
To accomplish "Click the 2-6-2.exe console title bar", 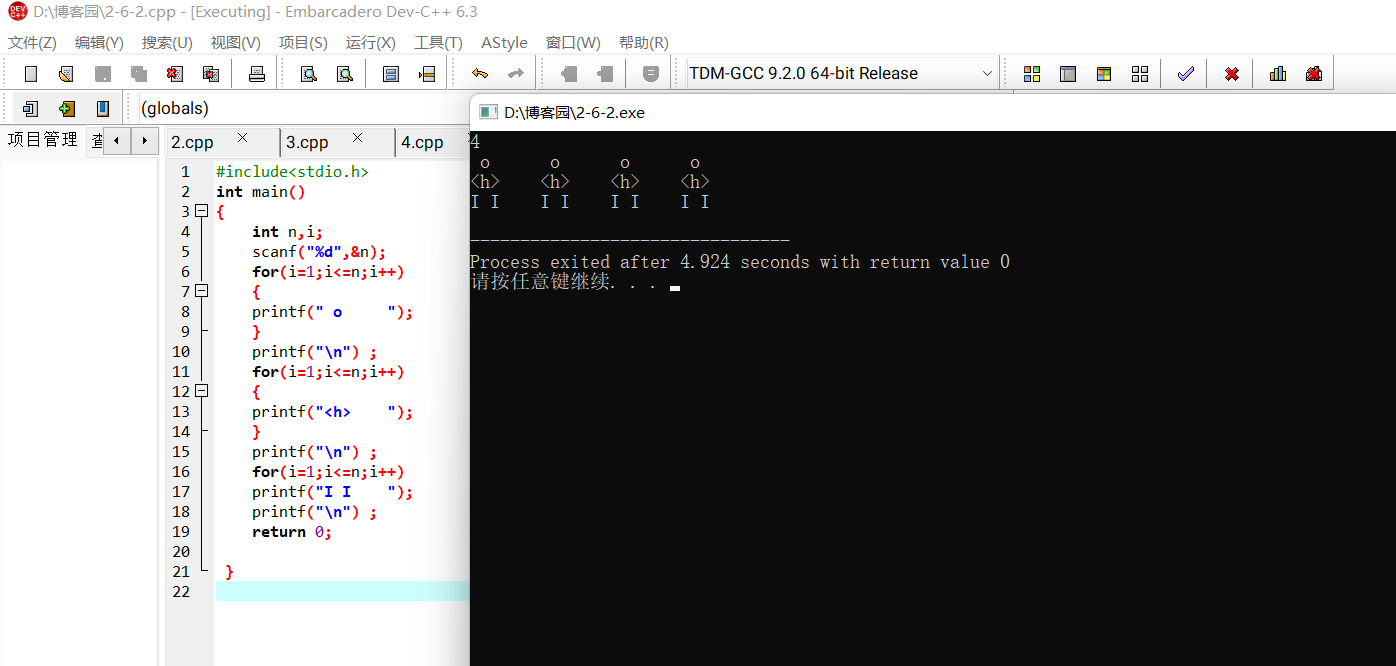I will (932, 112).
